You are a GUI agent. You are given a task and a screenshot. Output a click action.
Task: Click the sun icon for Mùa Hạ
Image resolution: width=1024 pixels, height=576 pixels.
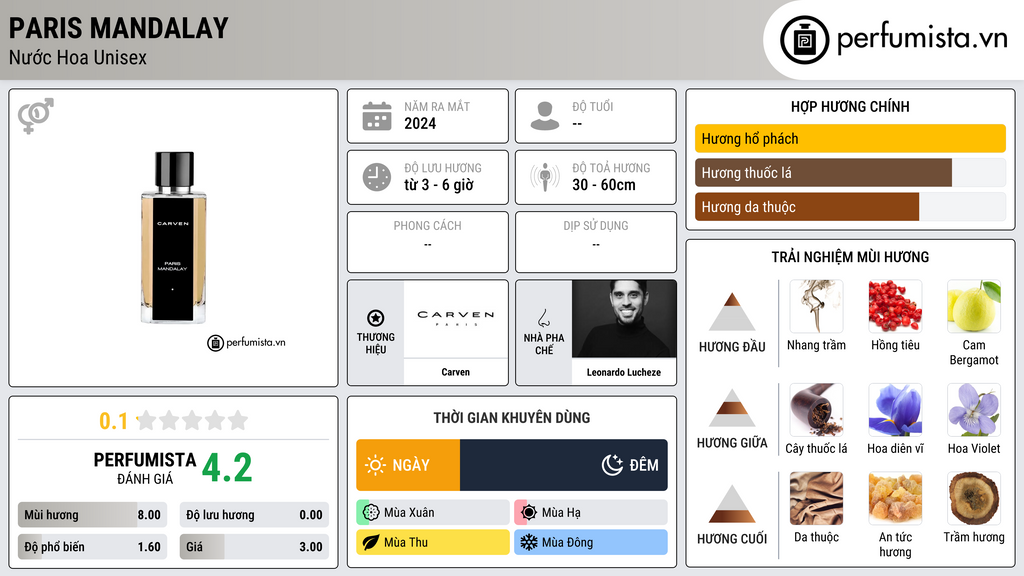(x=529, y=513)
